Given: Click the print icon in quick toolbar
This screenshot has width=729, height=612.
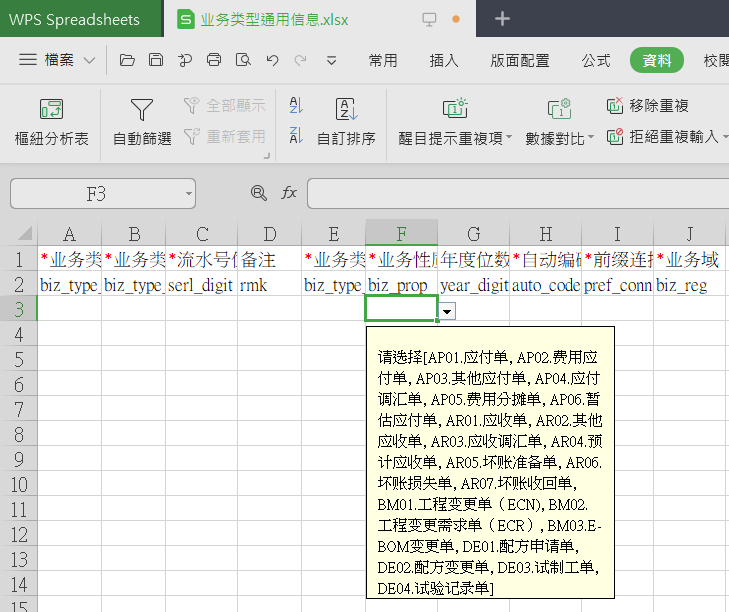Looking at the screenshot, I should [213, 60].
